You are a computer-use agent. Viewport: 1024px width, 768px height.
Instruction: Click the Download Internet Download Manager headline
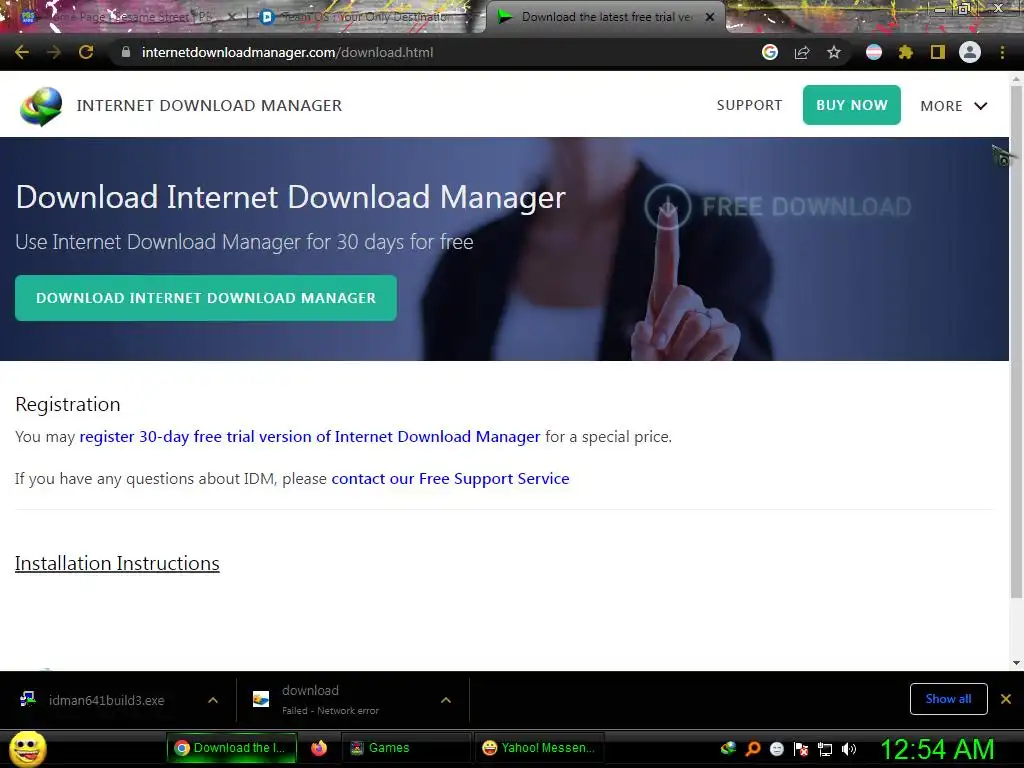(291, 197)
